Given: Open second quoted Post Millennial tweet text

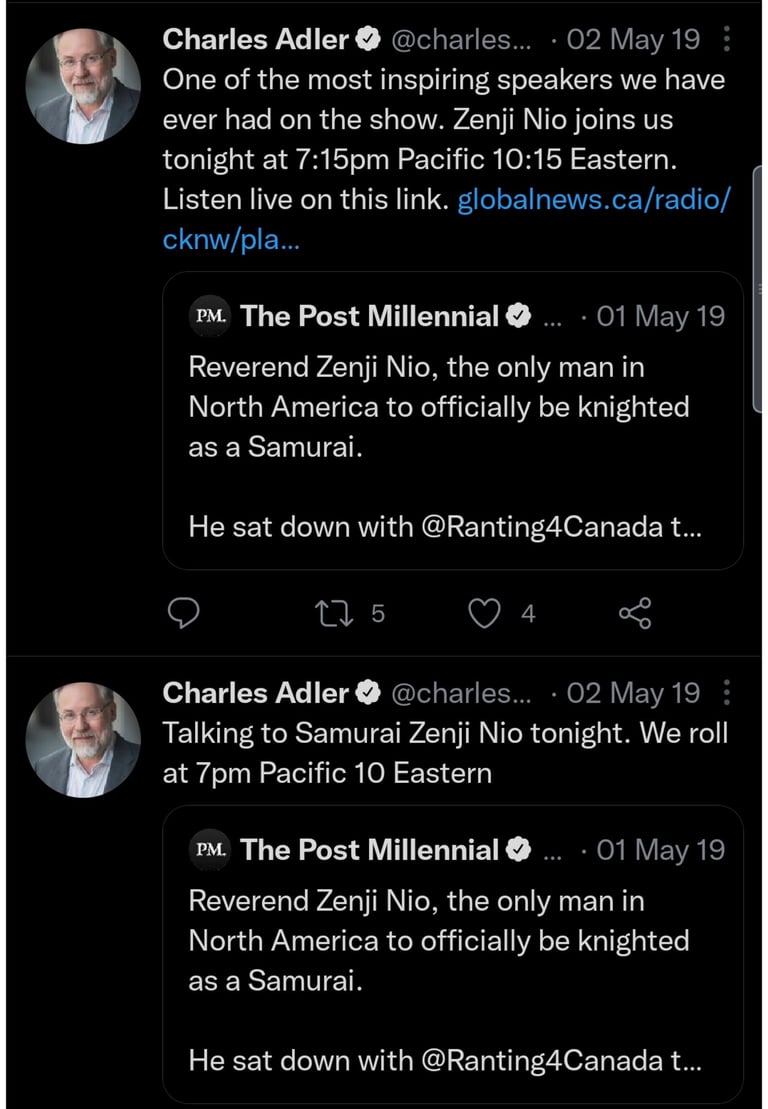Looking at the screenshot, I should [438, 940].
